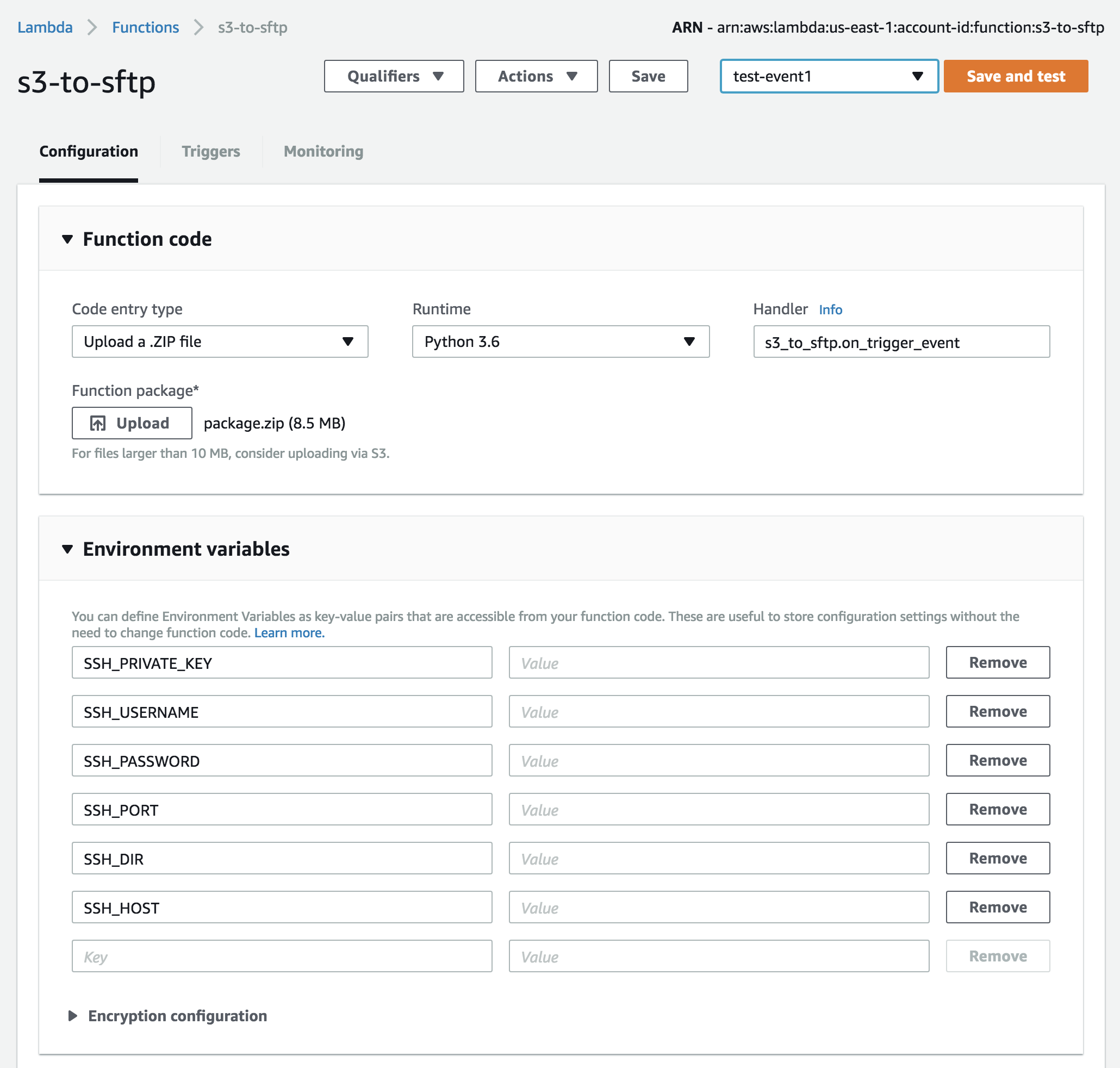1120x1068 pixels.
Task: Open the Actions dropdown menu
Action: click(536, 76)
